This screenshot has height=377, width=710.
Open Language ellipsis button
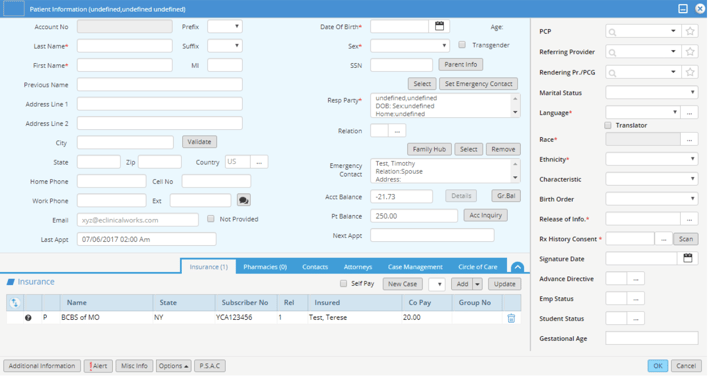coord(689,113)
